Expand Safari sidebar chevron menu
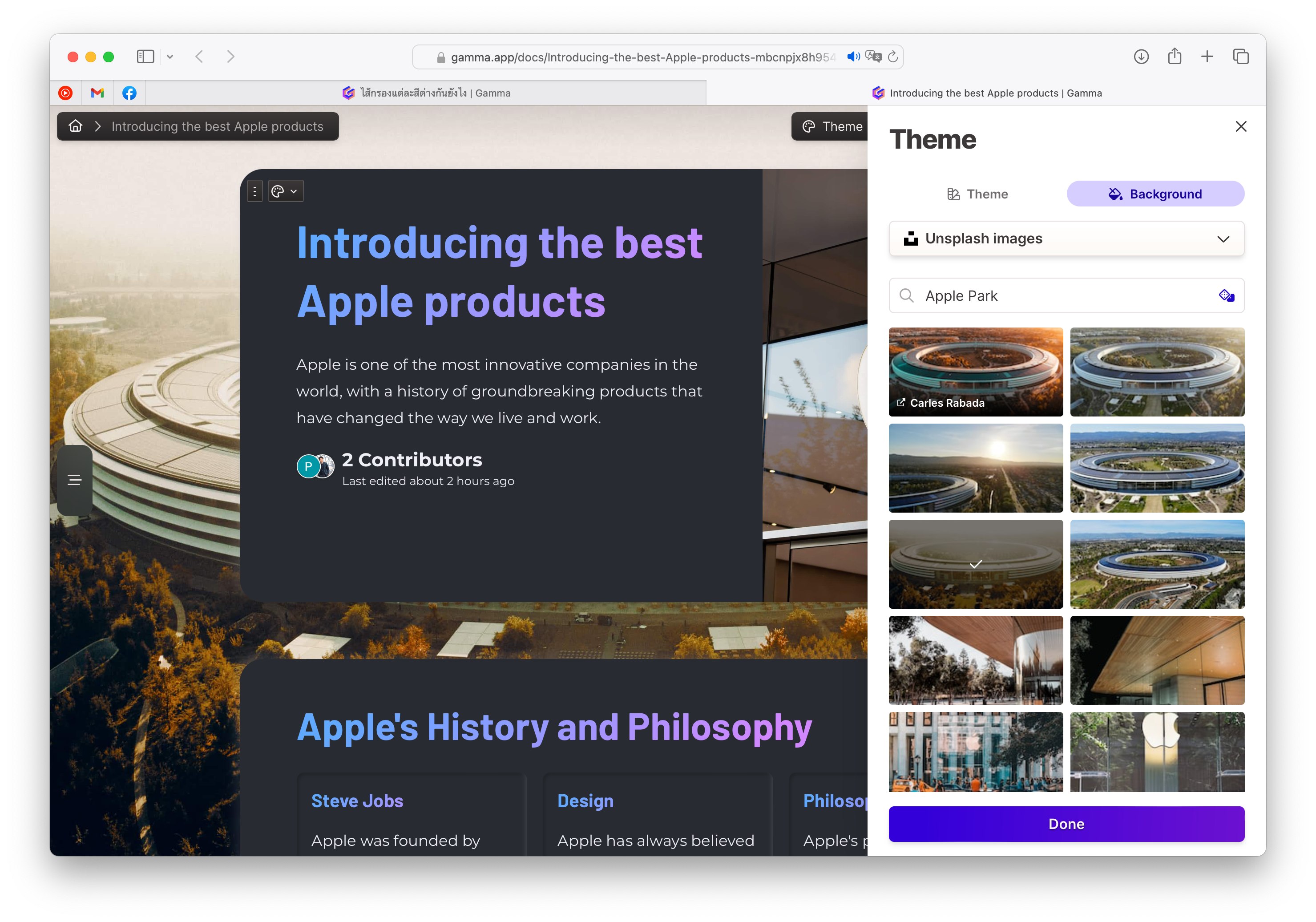Image resolution: width=1316 pixels, height=922 pixels. point(170,57)
